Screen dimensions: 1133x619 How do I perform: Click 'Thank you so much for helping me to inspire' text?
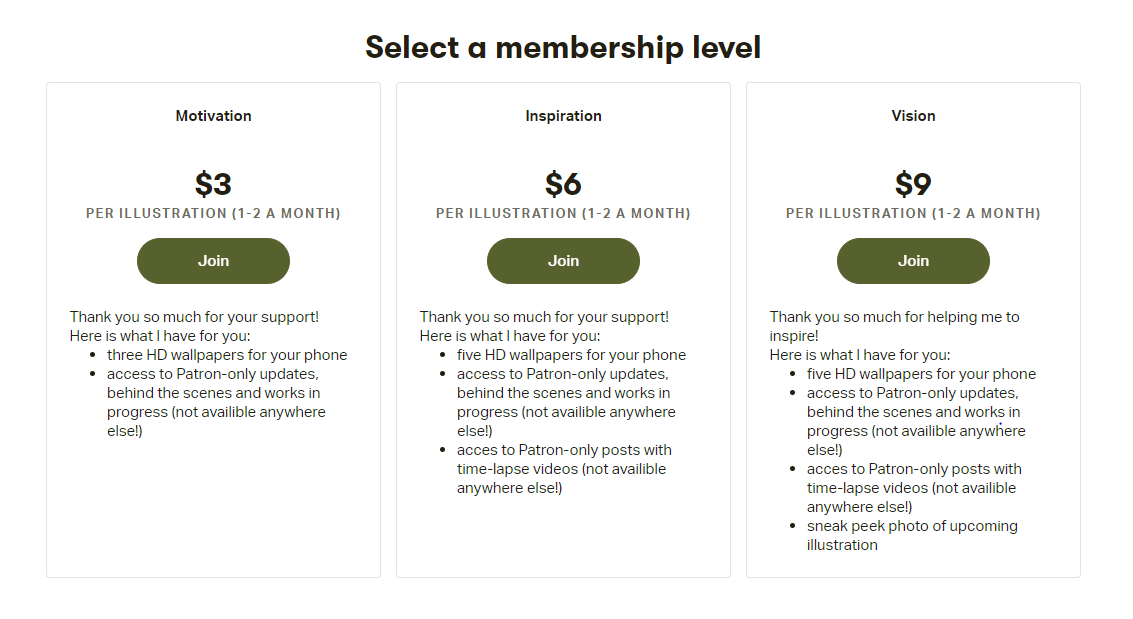click(895, 326)
